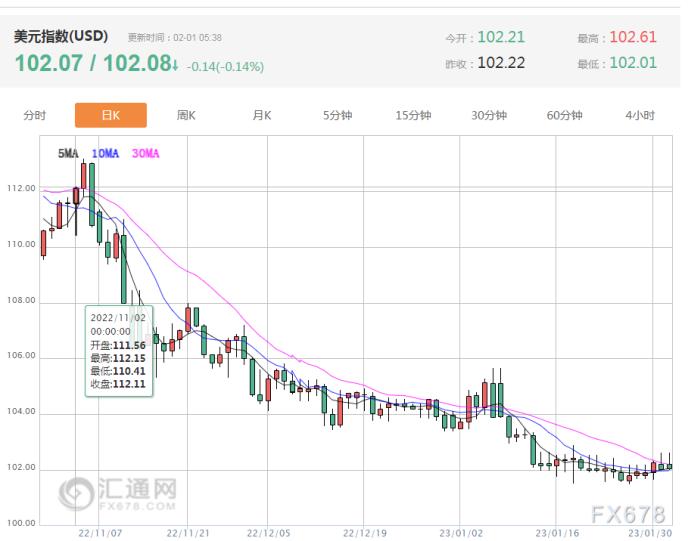
Task: Click the 22/12/19 date axis label
Action: pos(365,534)
